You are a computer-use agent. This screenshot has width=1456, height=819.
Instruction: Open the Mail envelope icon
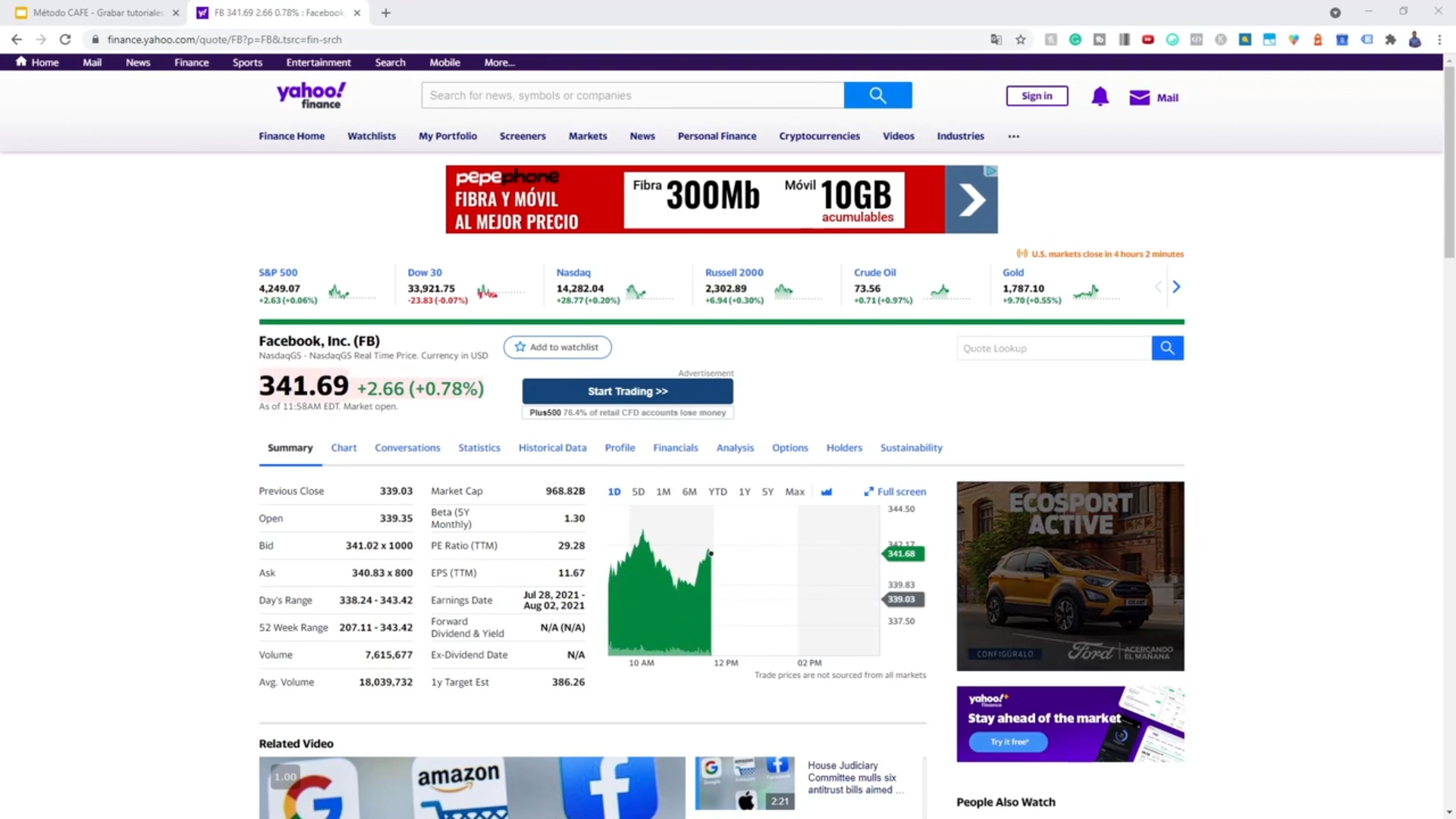[1139, 97]
